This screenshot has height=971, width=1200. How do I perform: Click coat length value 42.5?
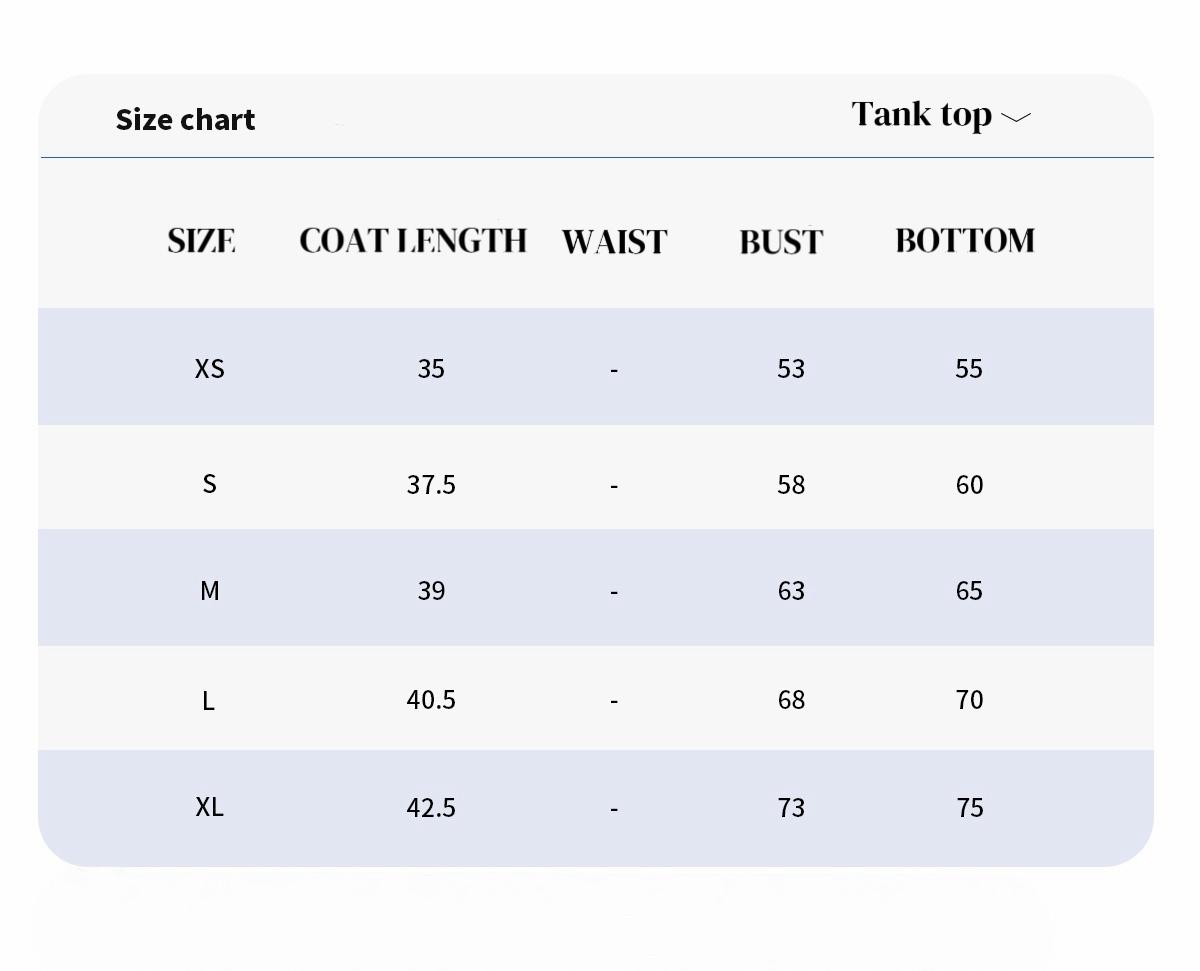(x=431, y=807)
